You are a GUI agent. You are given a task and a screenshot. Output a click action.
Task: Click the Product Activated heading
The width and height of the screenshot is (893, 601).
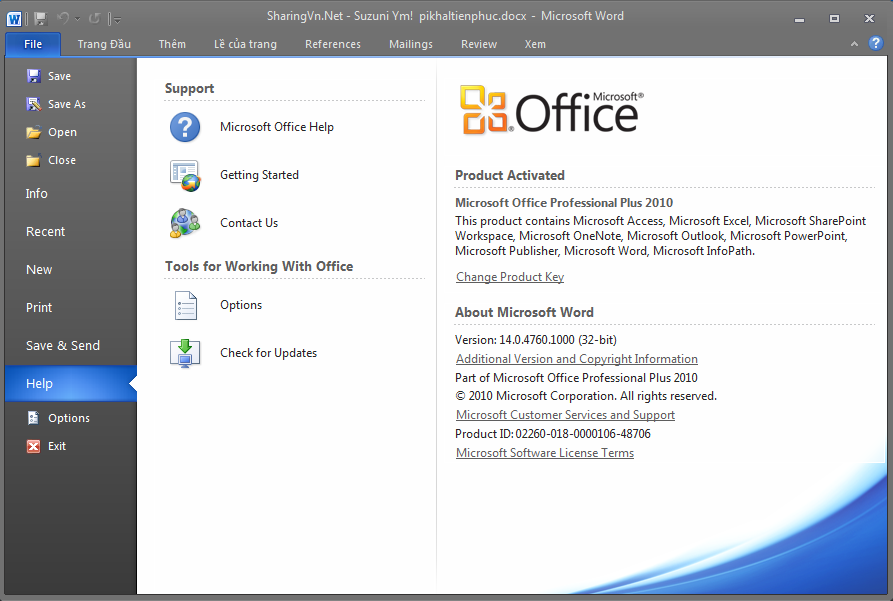pos(510,175)
